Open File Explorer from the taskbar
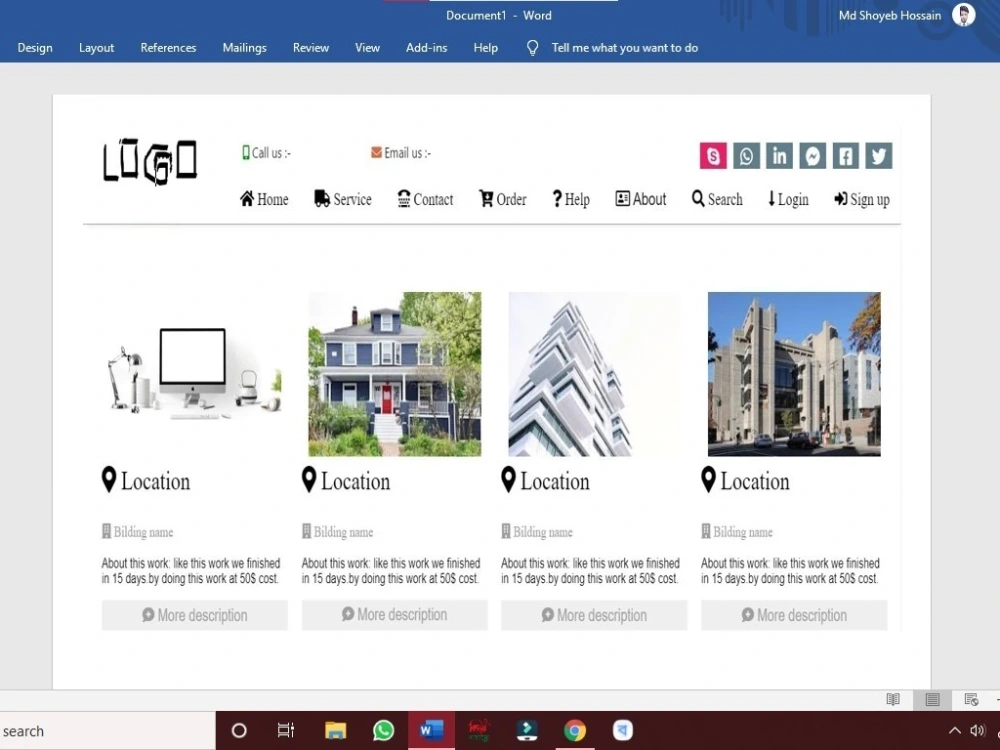Viewport: 1000px width, 750px height. (335, 730)
